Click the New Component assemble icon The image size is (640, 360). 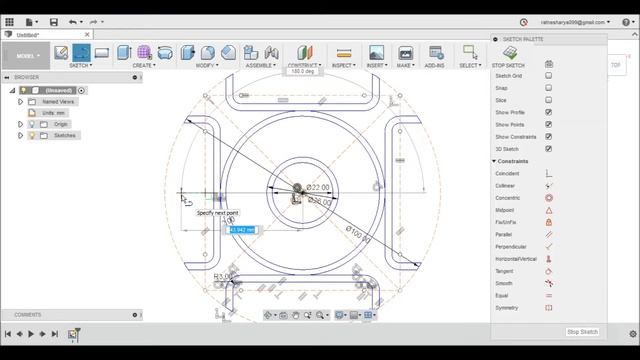251,53
